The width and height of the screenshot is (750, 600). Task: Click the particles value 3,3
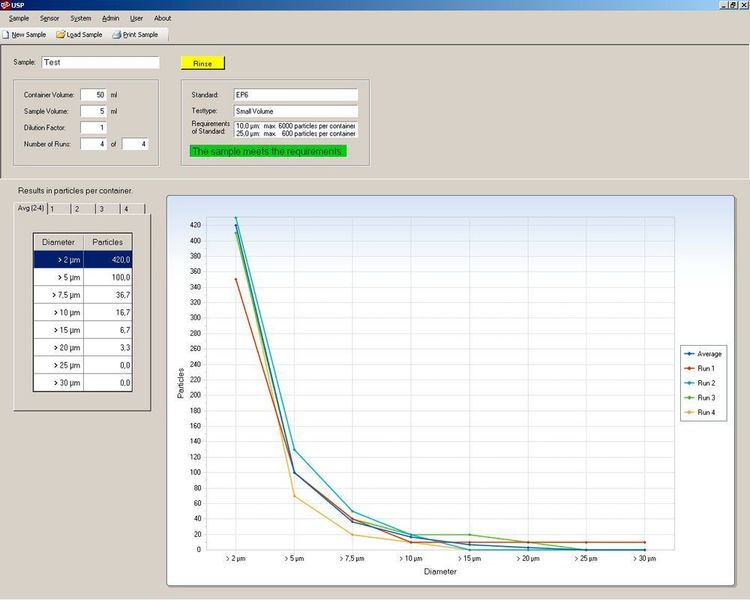(x=108, y=348)
